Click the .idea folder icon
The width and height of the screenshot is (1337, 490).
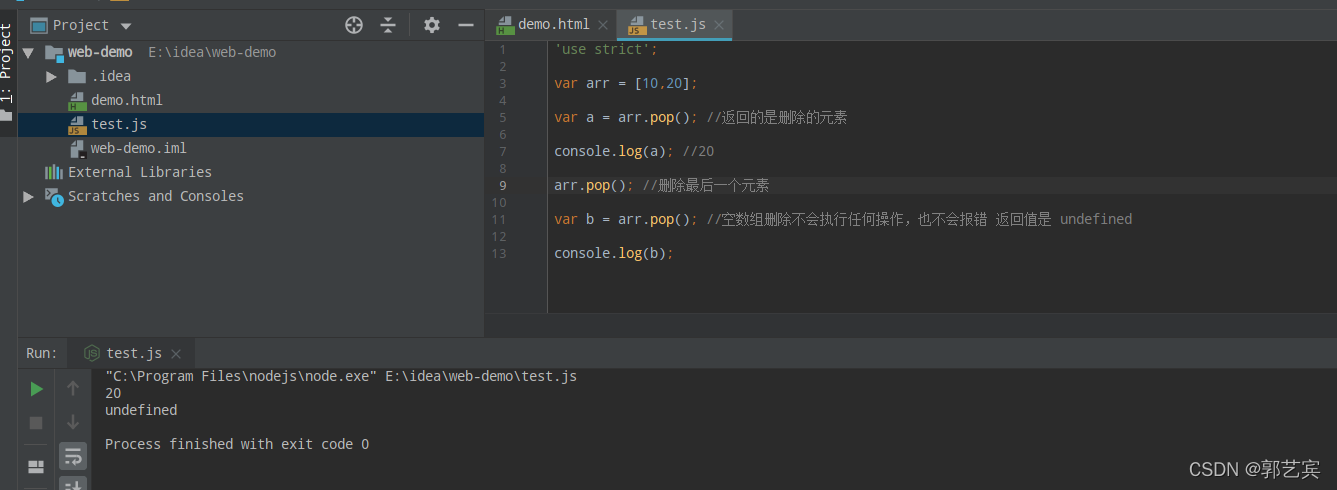coord(77,76)
